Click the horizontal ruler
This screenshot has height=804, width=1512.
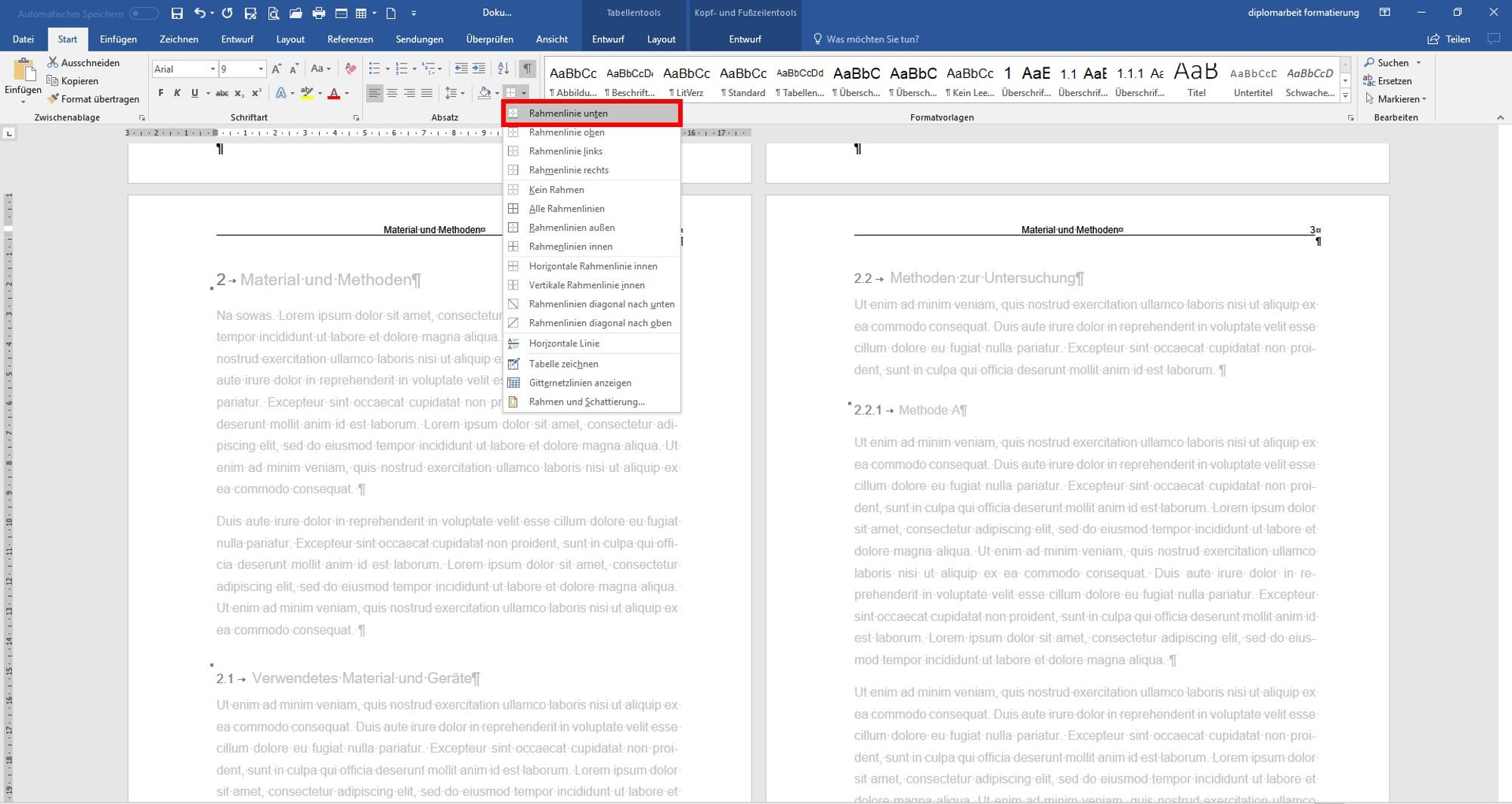pos(438,132)
